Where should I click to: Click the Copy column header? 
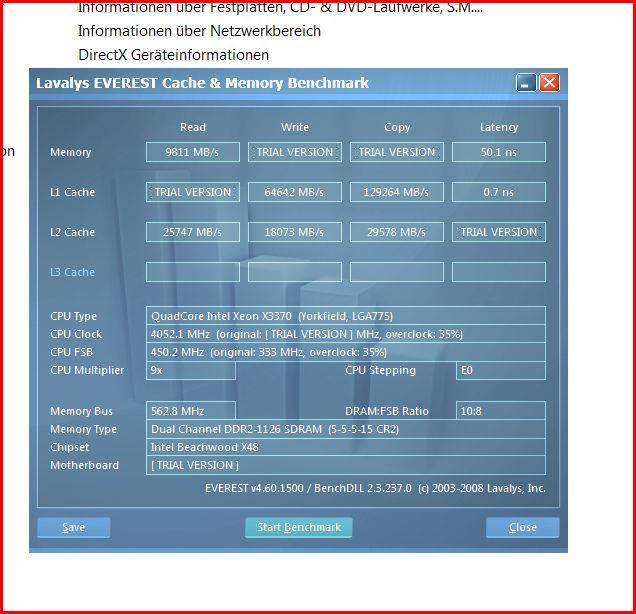397,127
